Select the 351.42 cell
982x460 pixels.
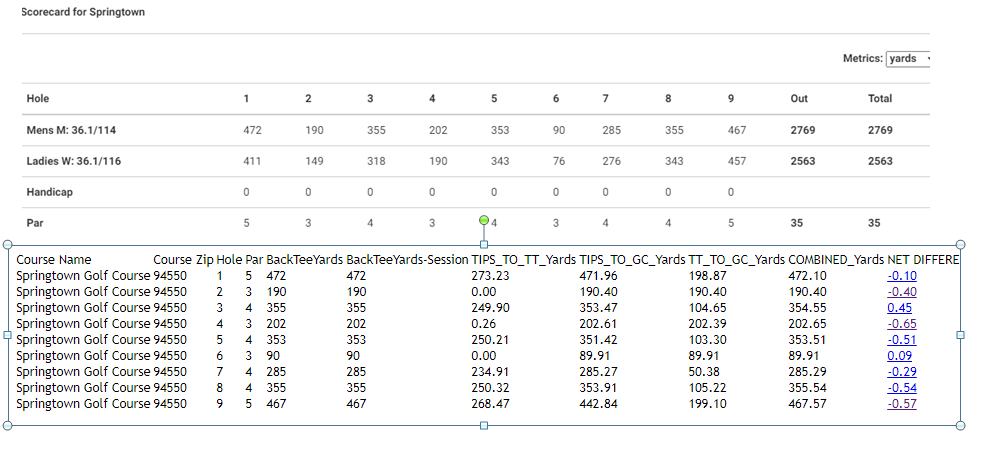click(599, 340)
